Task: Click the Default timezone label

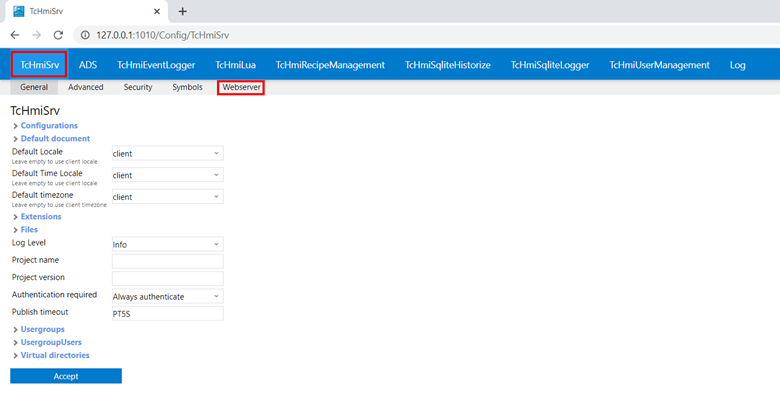Action: tap(42, 195)
